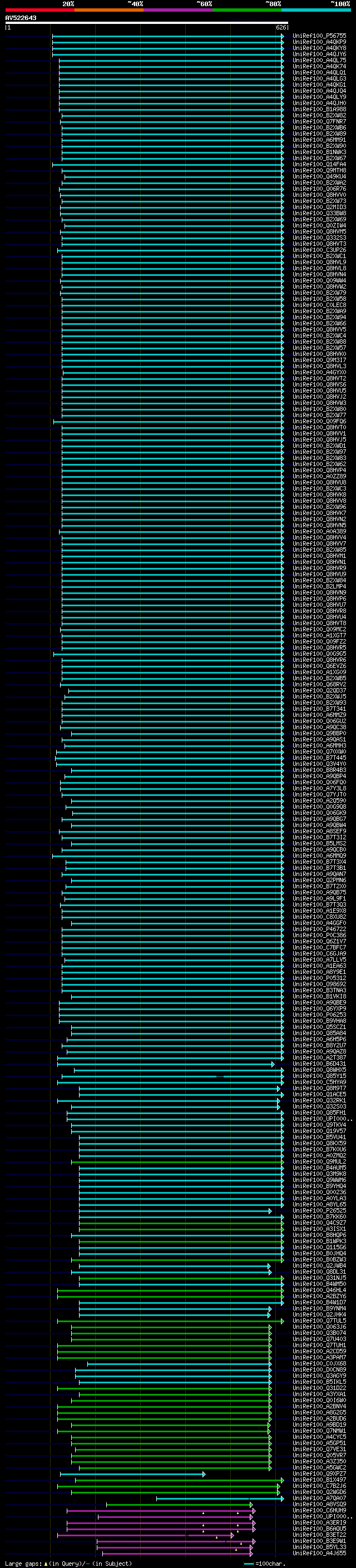Click the green ~80% legend color bar
356x1568 pixels.
[247, 11]
